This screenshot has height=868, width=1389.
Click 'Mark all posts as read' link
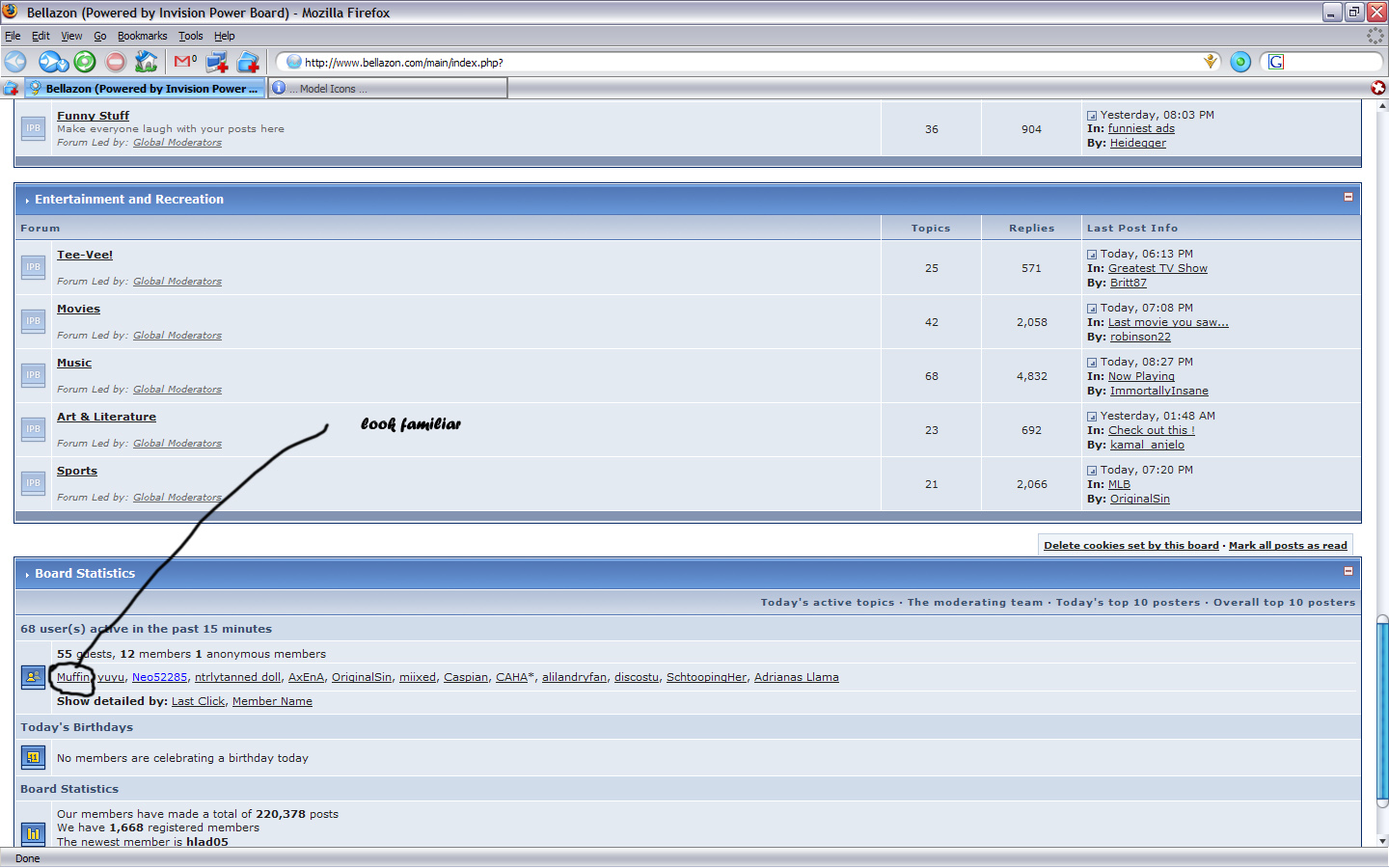(x=1288, y=545)
